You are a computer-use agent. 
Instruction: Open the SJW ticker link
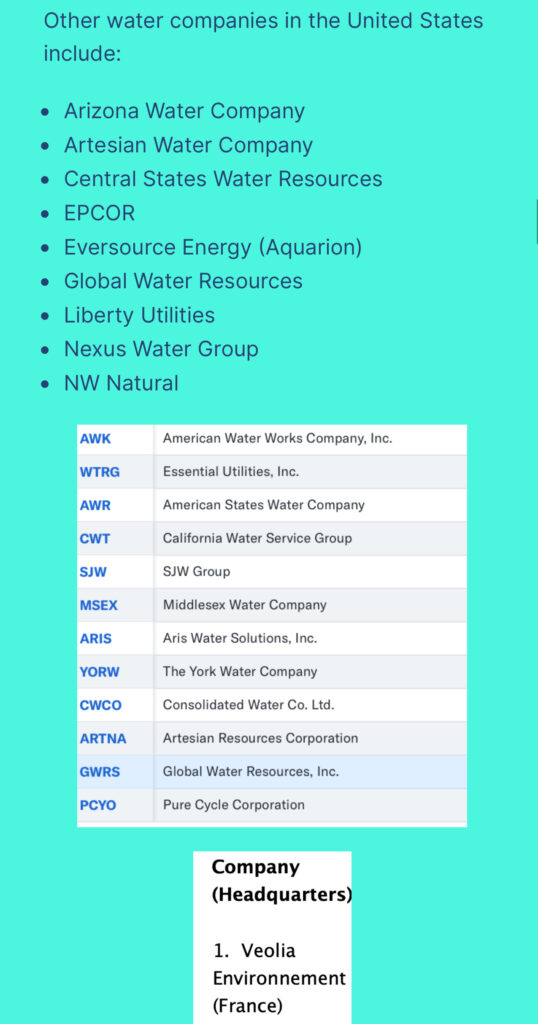click(93, 572)
